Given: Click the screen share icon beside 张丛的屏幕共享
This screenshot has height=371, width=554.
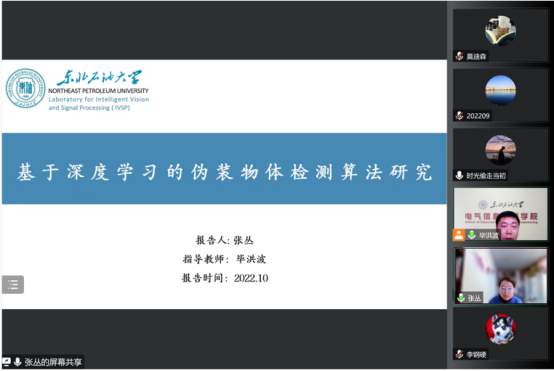Looking at the screenshot, I should click(x=6, y=362).
